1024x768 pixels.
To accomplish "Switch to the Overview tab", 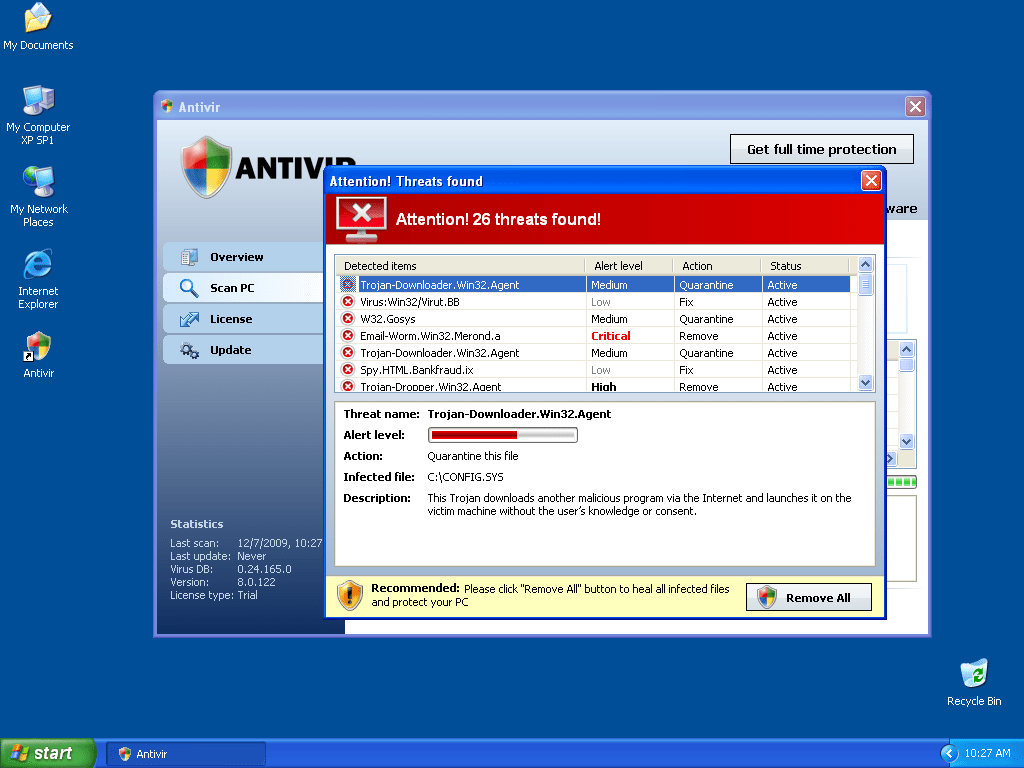I will [237, 257].
